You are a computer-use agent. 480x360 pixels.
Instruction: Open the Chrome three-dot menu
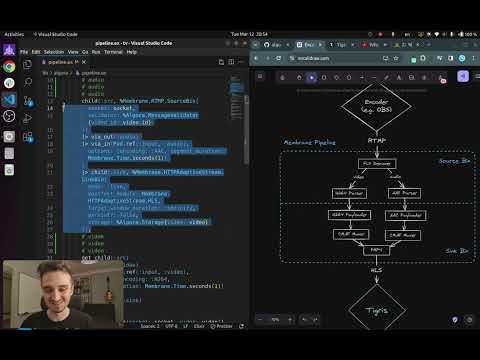[474, 58]
